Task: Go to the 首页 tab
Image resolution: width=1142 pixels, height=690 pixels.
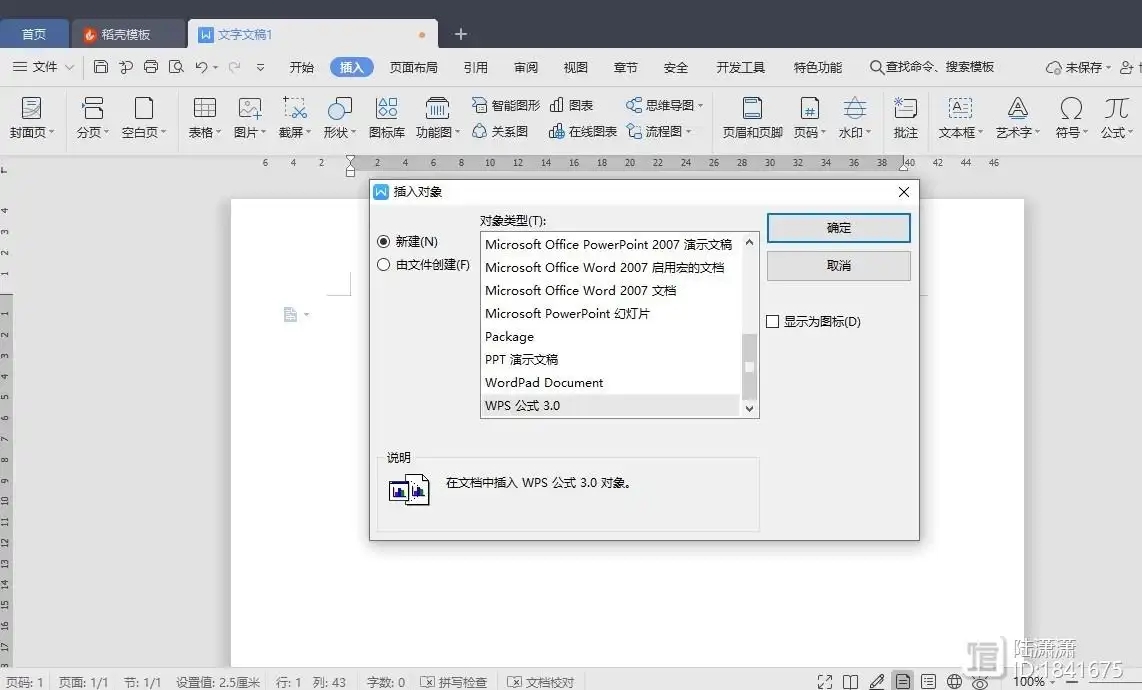Action: [x=34, y=34]
